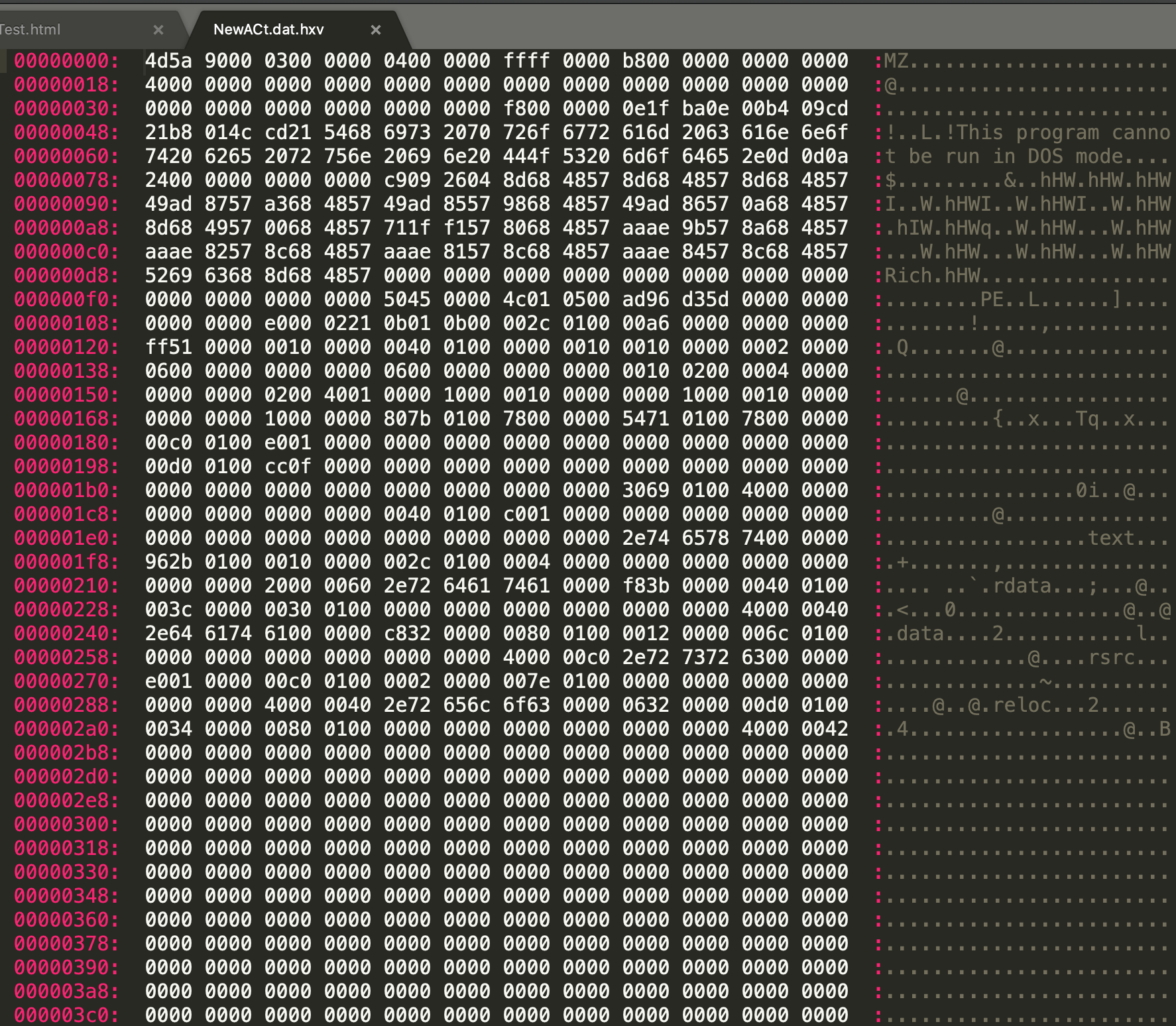This screenshot has width=1176, height=1026.
Task: Close the NewACt.dat.hxv tab
Action: (x=376, y=30)
